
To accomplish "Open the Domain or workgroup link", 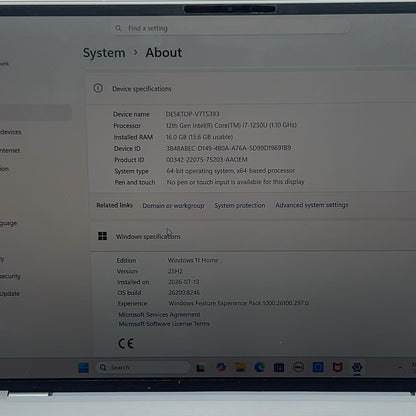I will click(x=173, y=206).
